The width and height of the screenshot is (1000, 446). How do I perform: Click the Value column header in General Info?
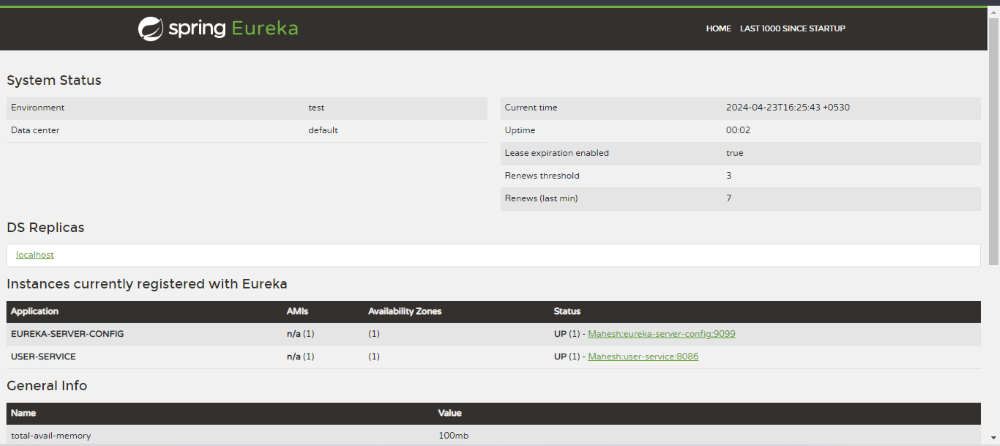coord(450,413)
